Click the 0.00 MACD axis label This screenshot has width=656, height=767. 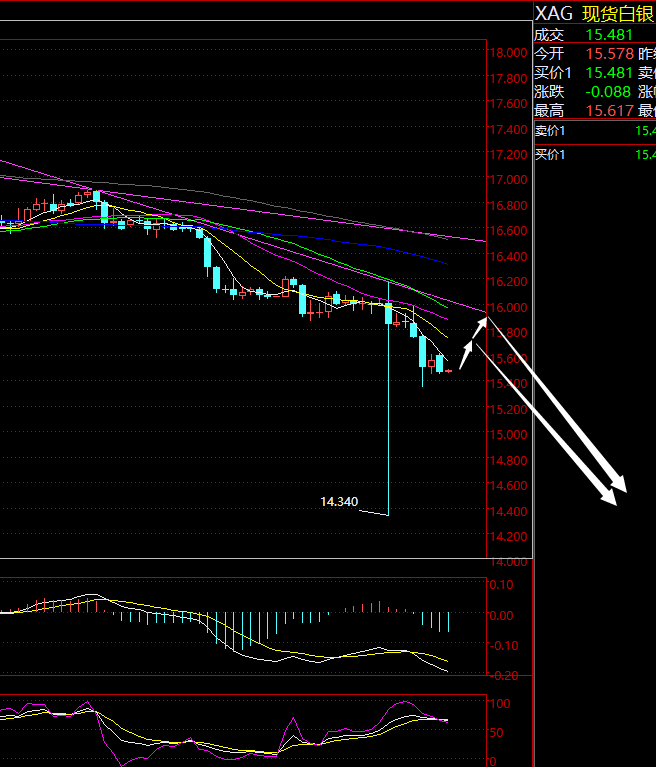coord(501,615)
